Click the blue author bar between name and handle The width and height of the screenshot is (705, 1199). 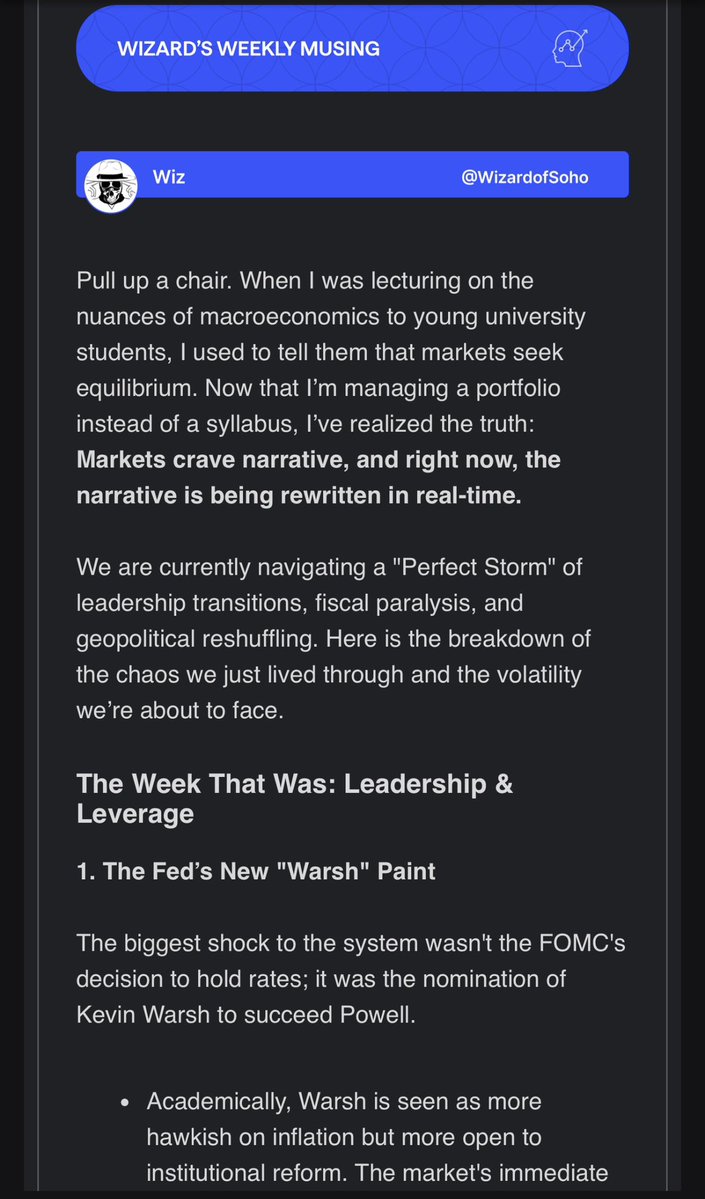coord(320,177)
